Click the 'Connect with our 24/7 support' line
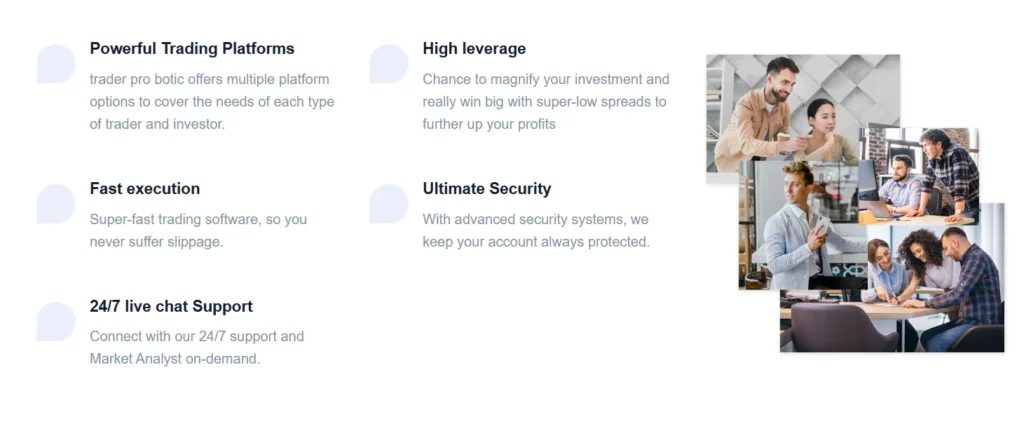This screenshot has width=1024, height=428. click(197, 336)
